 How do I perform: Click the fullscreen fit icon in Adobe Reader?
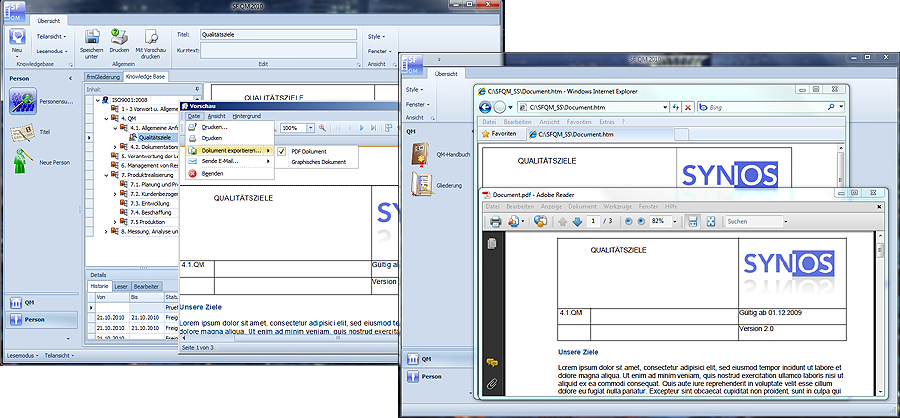(x=711, y=221)
